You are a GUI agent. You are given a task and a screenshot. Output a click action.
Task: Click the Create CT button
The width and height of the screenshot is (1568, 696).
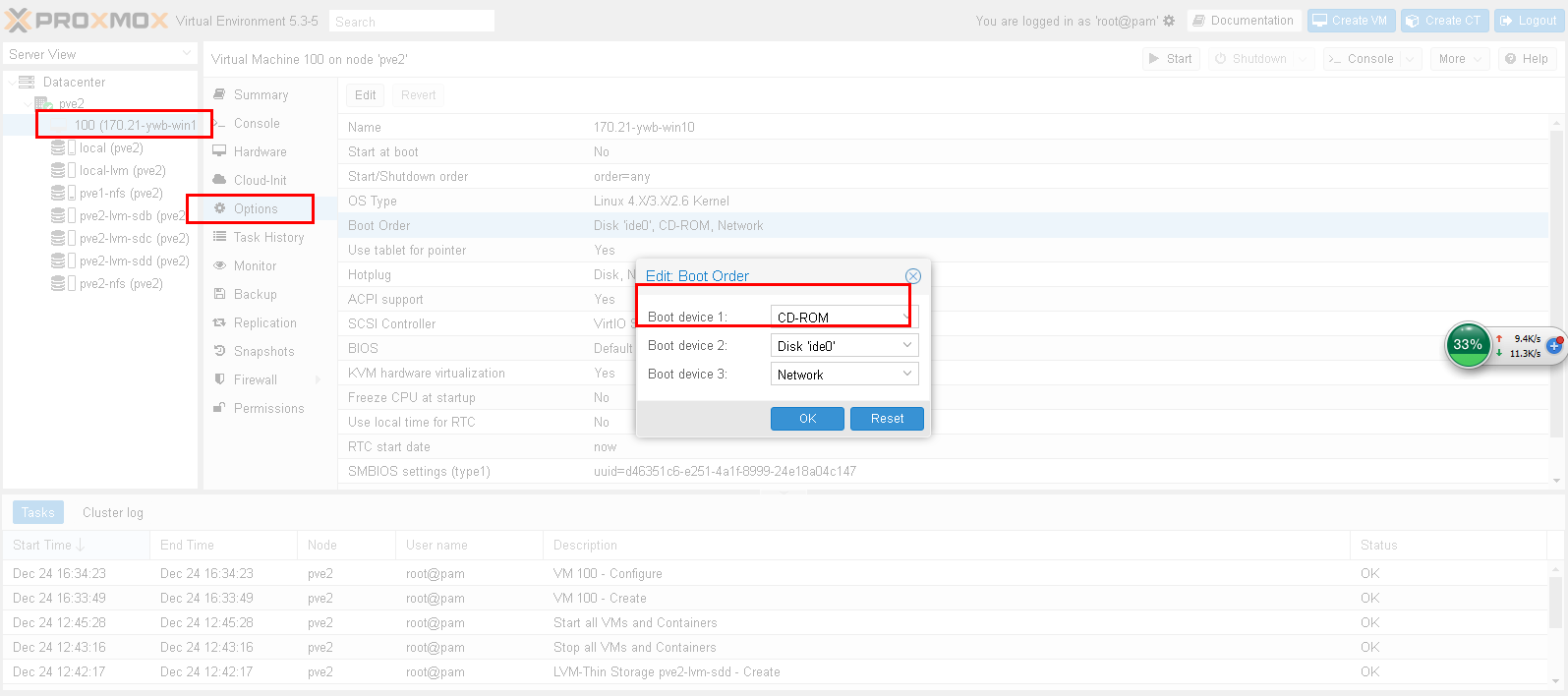tap(1444, 21)
